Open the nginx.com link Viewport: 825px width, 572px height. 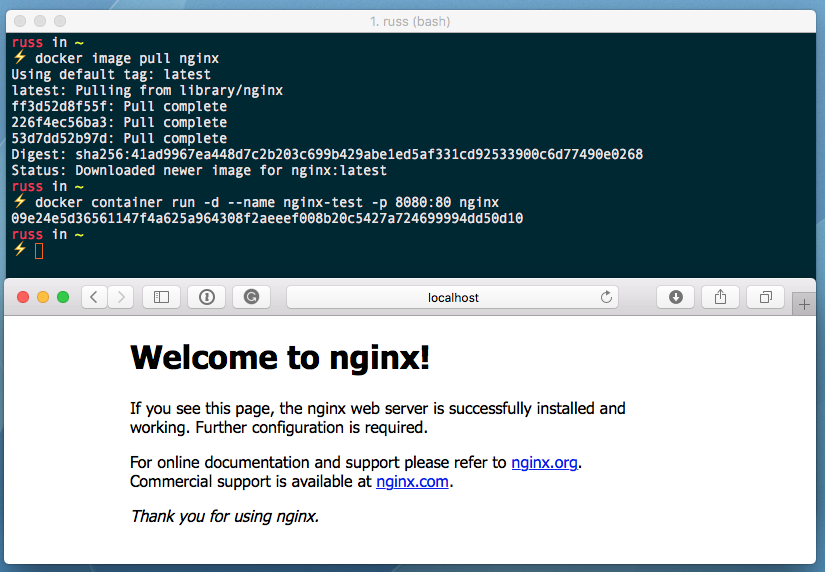412,481
